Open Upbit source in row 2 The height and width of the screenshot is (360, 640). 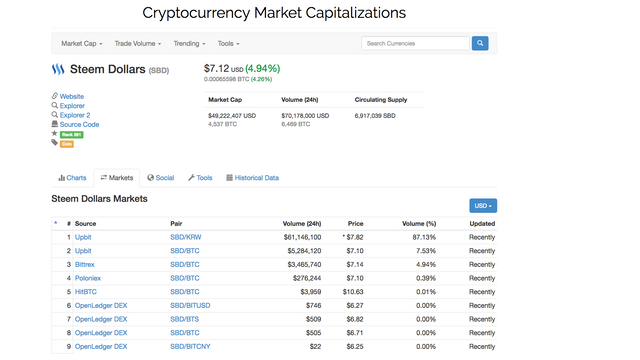83,251
